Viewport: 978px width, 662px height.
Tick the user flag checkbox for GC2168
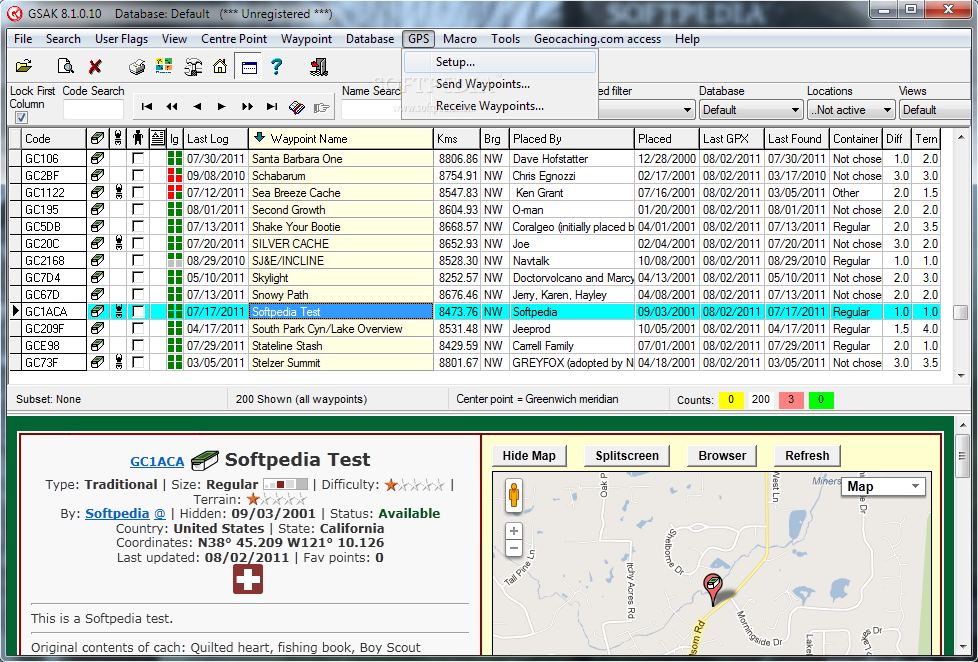138,260
